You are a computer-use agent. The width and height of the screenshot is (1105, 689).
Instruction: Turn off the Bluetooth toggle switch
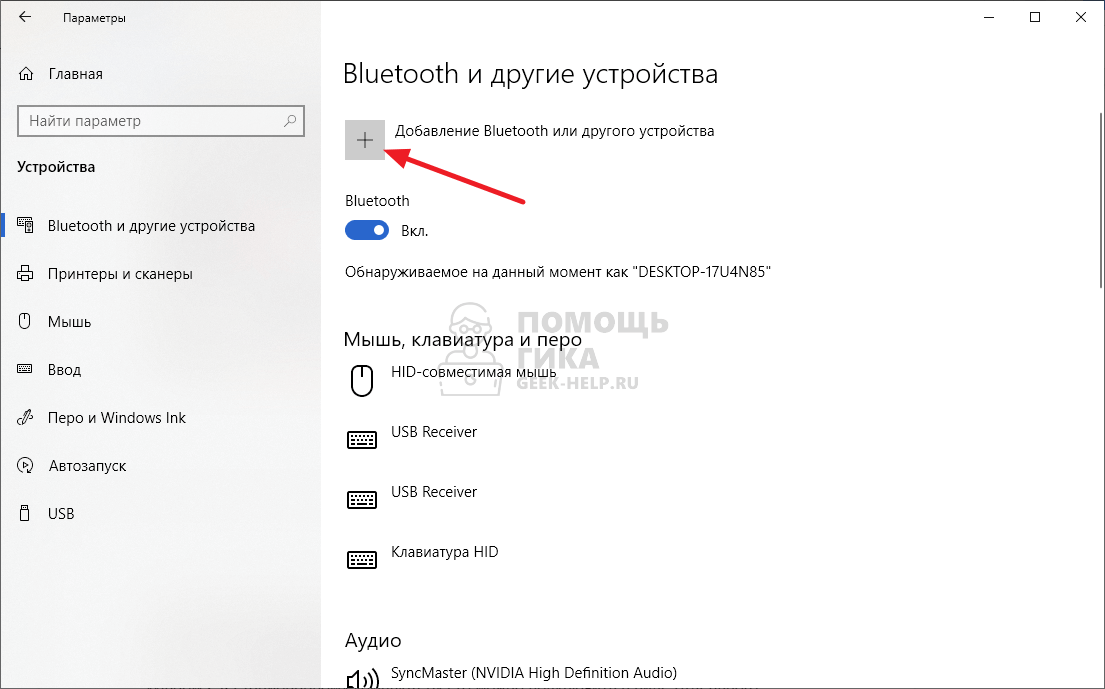pyautogui.click(x=367, y=230)
